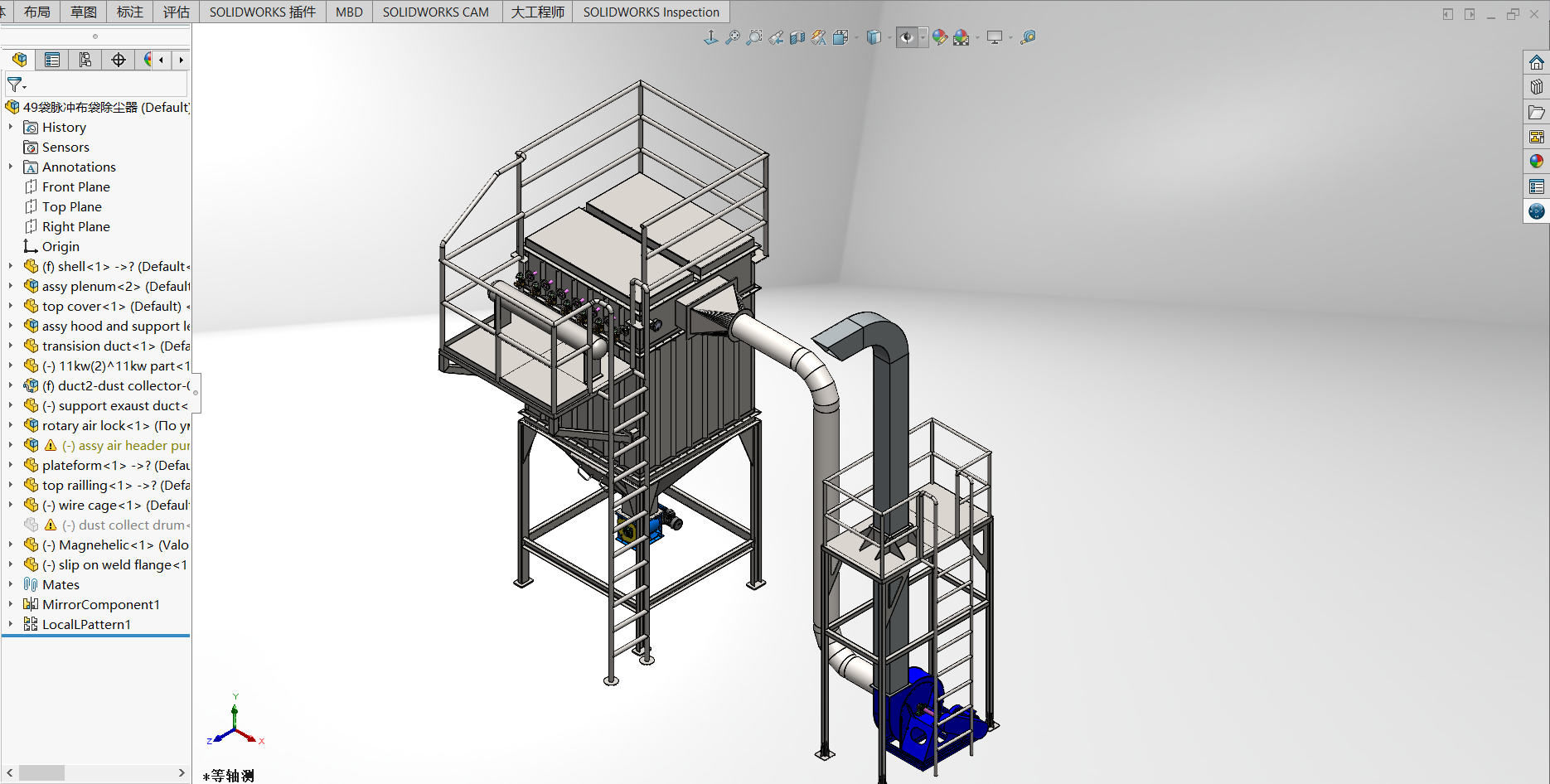
Task: Switch to the PropertyManager tab
Action: point(52,60)
